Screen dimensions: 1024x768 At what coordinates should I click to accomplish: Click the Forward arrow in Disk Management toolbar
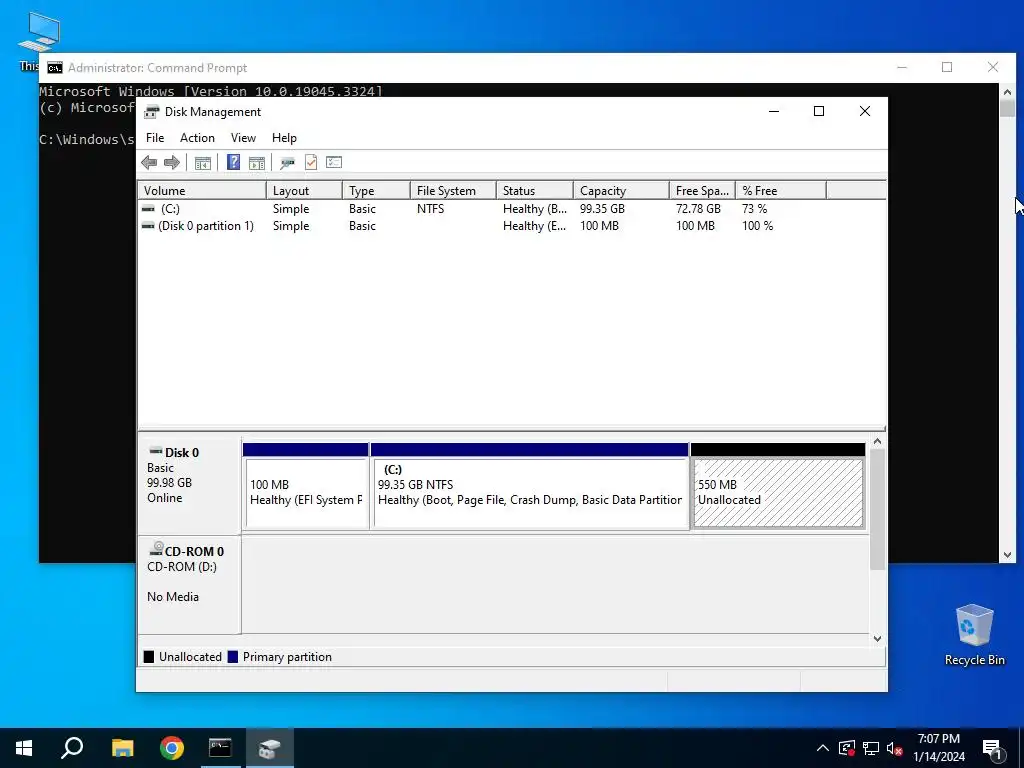172,163
